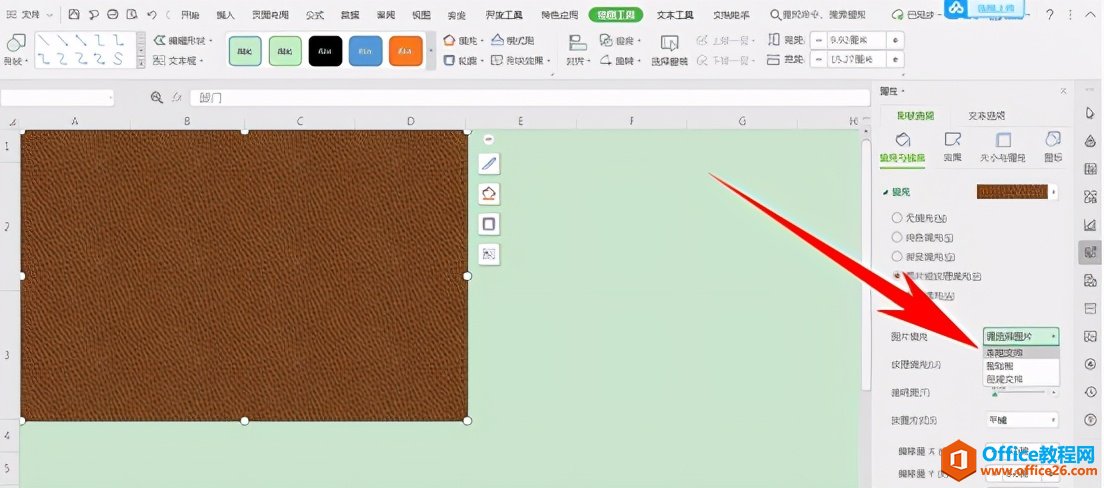Apply the blue shape style preset

(365, 51)
